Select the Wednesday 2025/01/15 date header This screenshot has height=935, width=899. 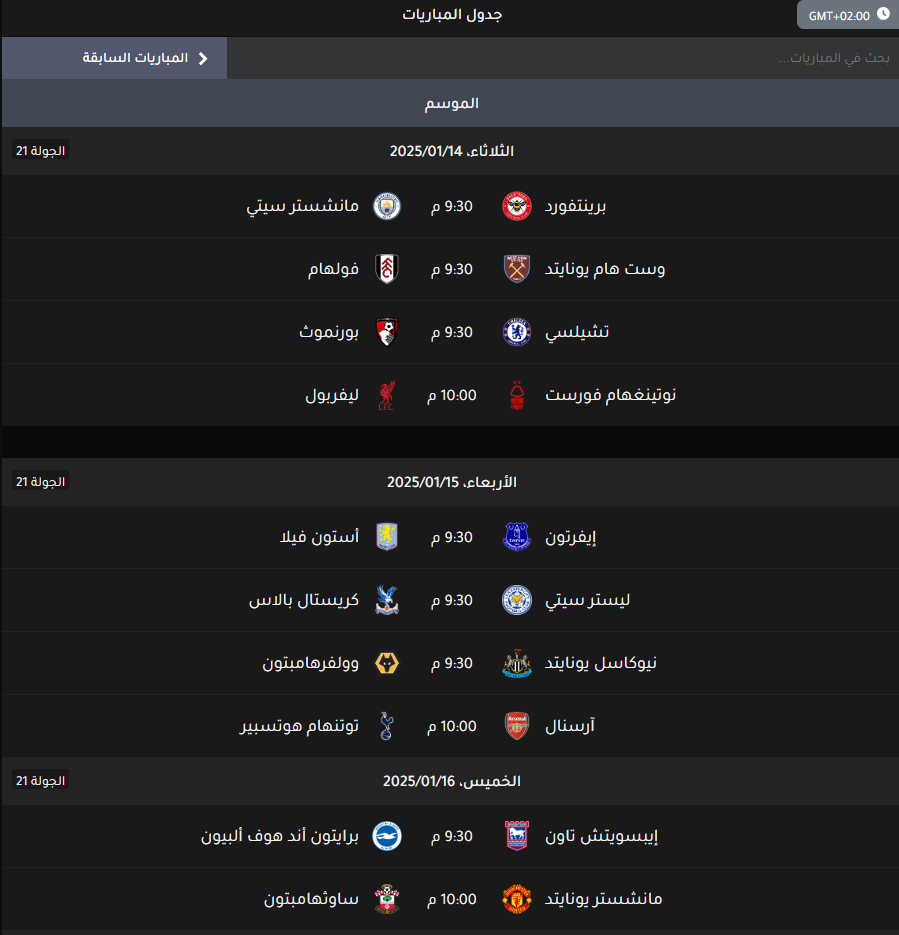click(x=450, y=482)
